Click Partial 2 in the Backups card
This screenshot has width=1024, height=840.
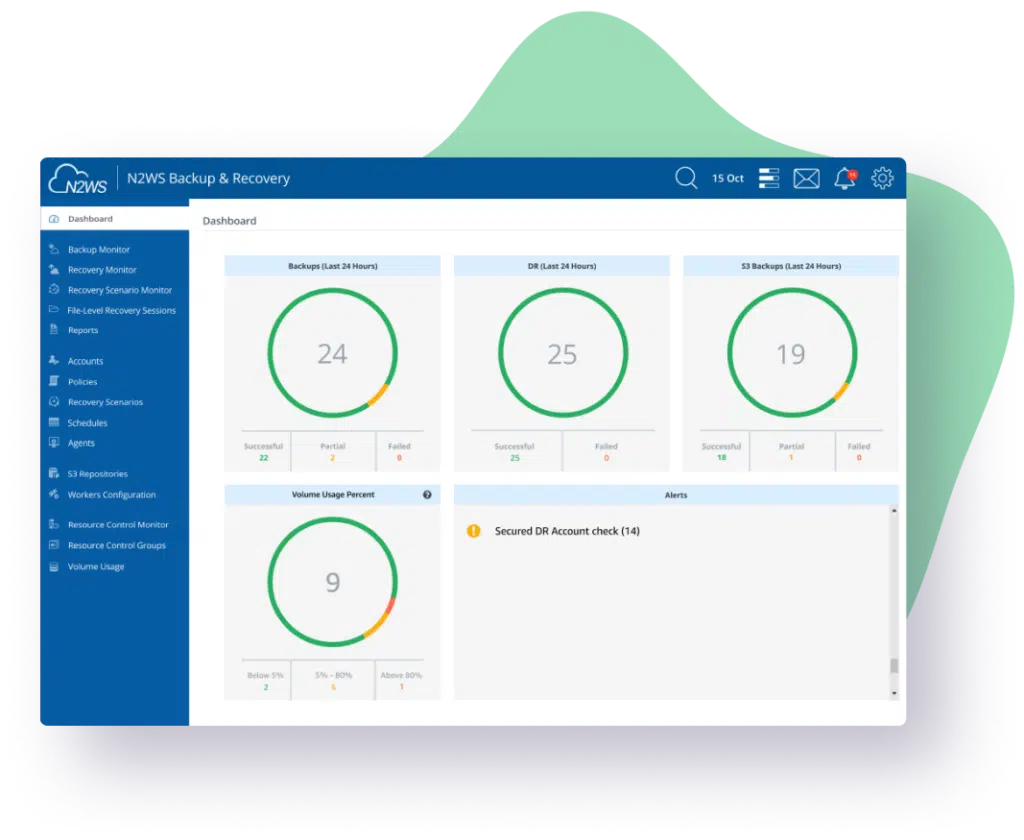pos(332,451)
